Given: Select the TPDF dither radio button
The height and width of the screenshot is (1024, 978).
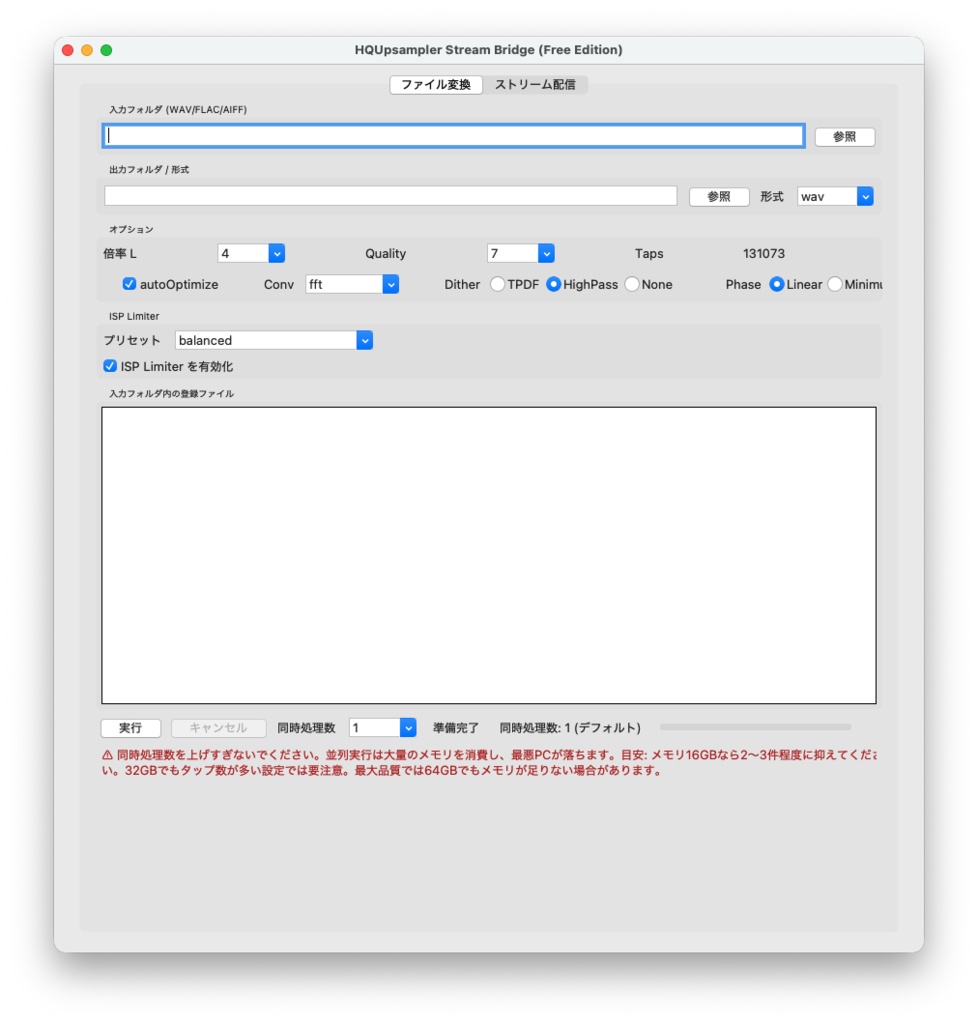Looking at the screenshot, I should point(497,284).
